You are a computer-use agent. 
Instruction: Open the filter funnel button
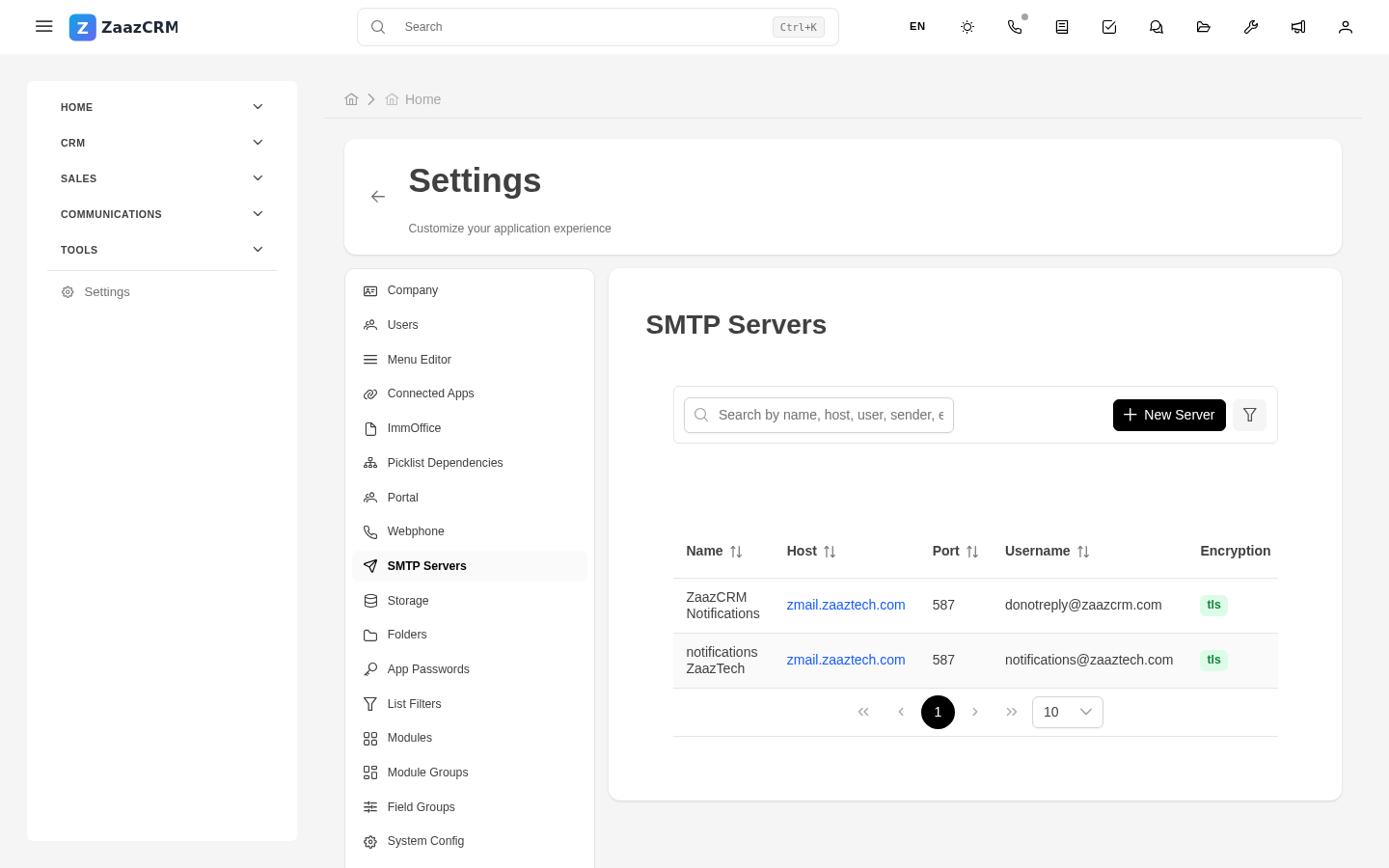pyautogui.click(x=1249, y=415)
